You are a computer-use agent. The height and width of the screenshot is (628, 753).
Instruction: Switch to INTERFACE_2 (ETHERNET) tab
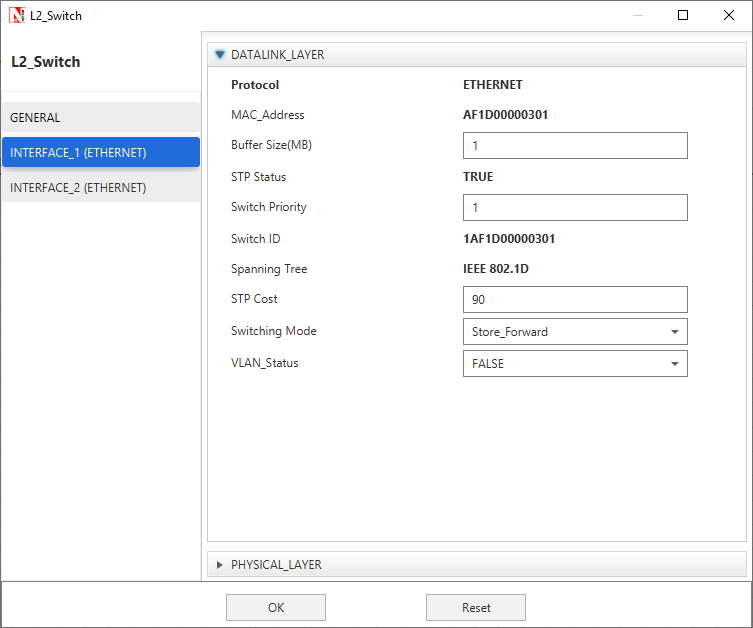click(x=100, y=188)
